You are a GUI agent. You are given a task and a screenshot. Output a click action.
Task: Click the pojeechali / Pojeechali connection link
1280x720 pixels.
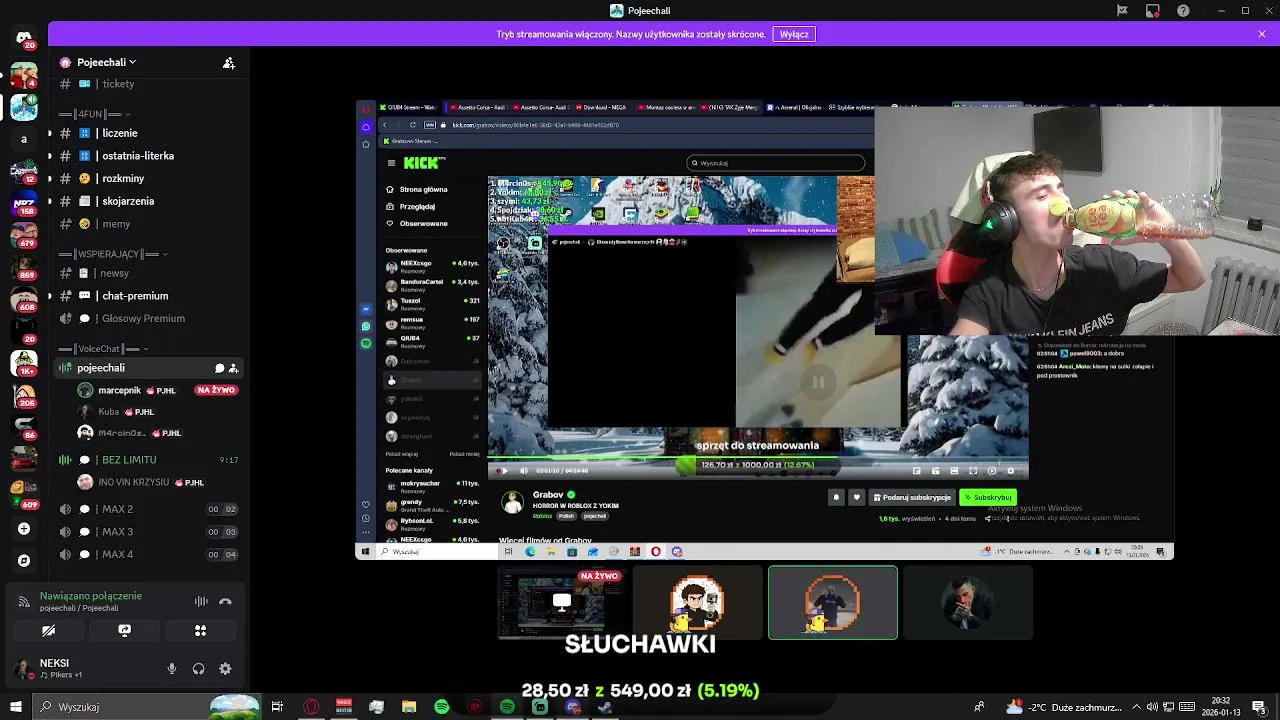coord(79,608)
